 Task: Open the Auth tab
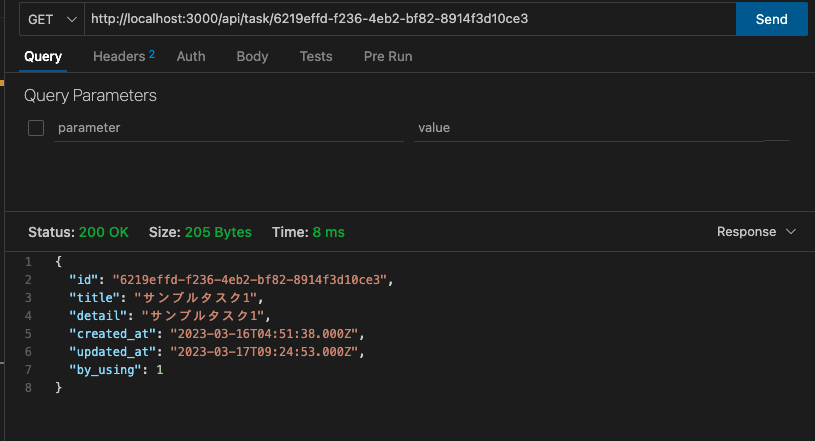[191, 56]
